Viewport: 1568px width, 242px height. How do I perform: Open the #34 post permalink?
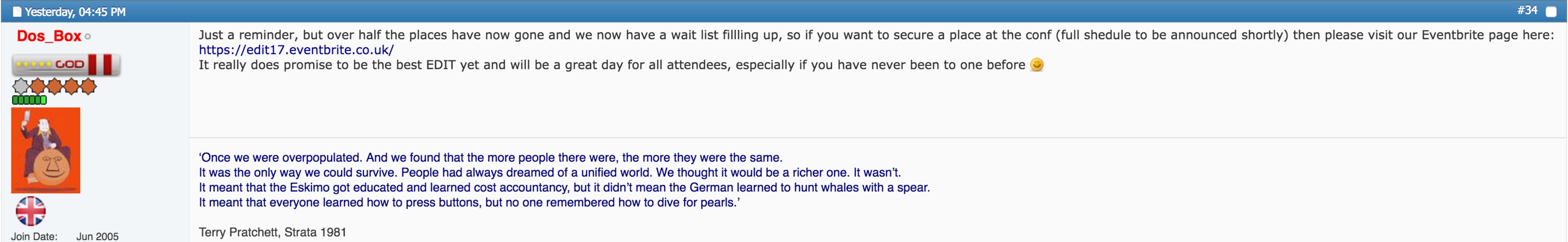[x=1527, y=11]
